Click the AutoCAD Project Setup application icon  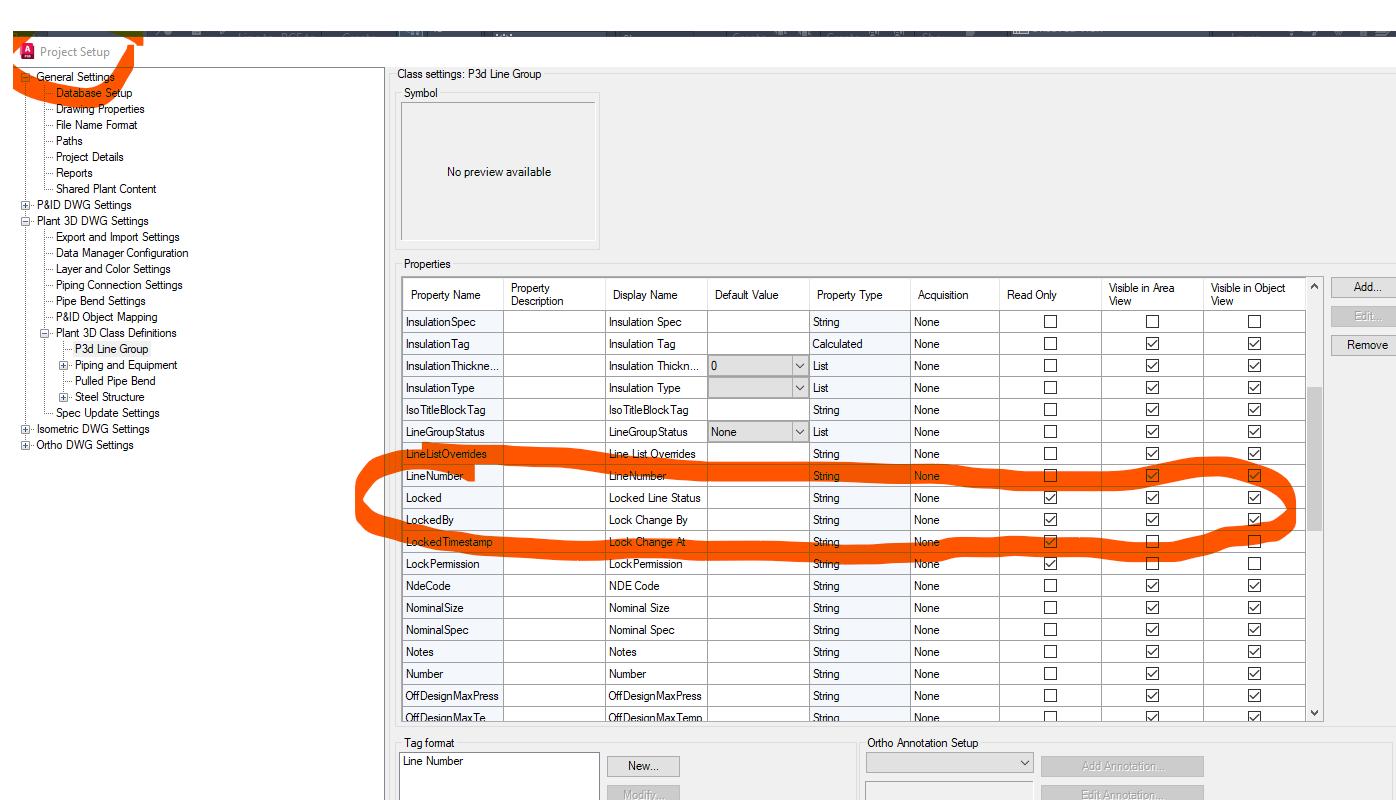click(x=26, y=51)
